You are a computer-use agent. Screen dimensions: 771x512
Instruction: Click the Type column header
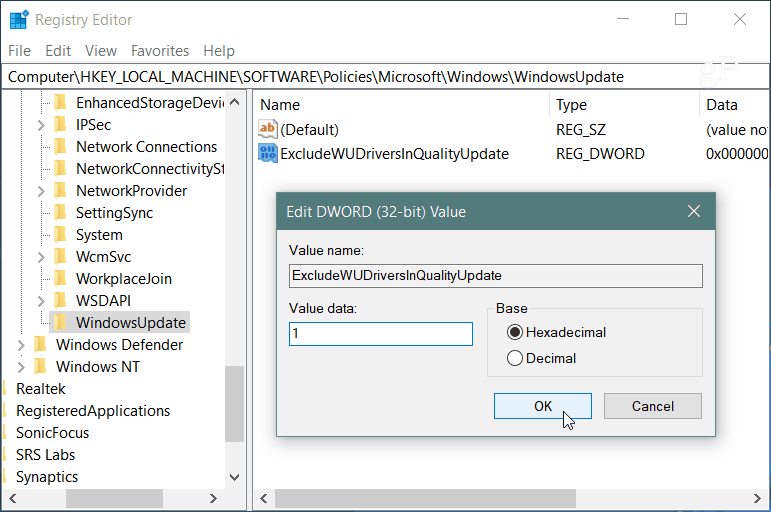point(624,105)
